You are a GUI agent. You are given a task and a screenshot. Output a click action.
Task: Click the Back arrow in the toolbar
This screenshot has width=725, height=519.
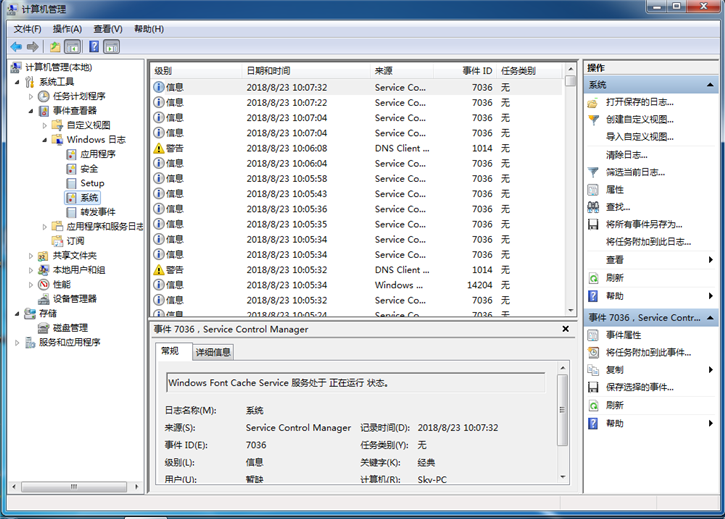[x=16, y=47]
